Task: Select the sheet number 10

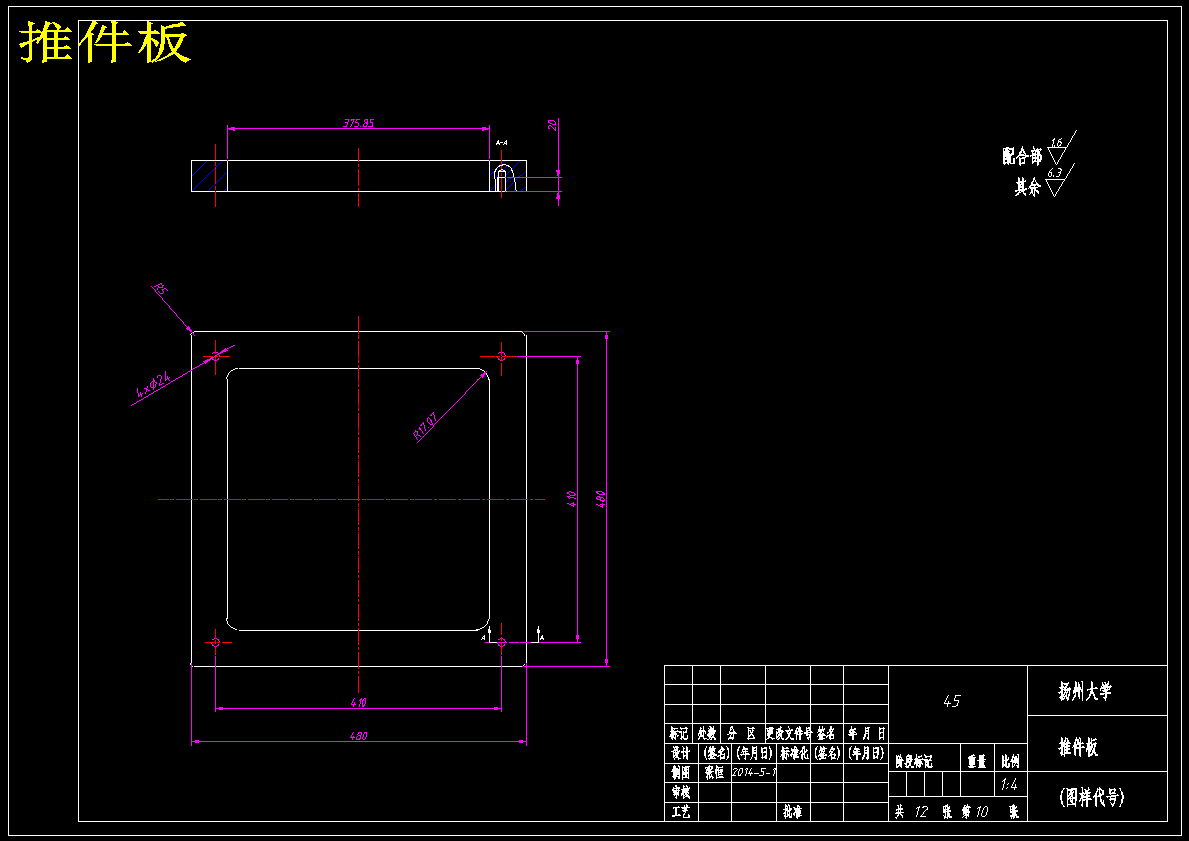Action: coord(982,812)
